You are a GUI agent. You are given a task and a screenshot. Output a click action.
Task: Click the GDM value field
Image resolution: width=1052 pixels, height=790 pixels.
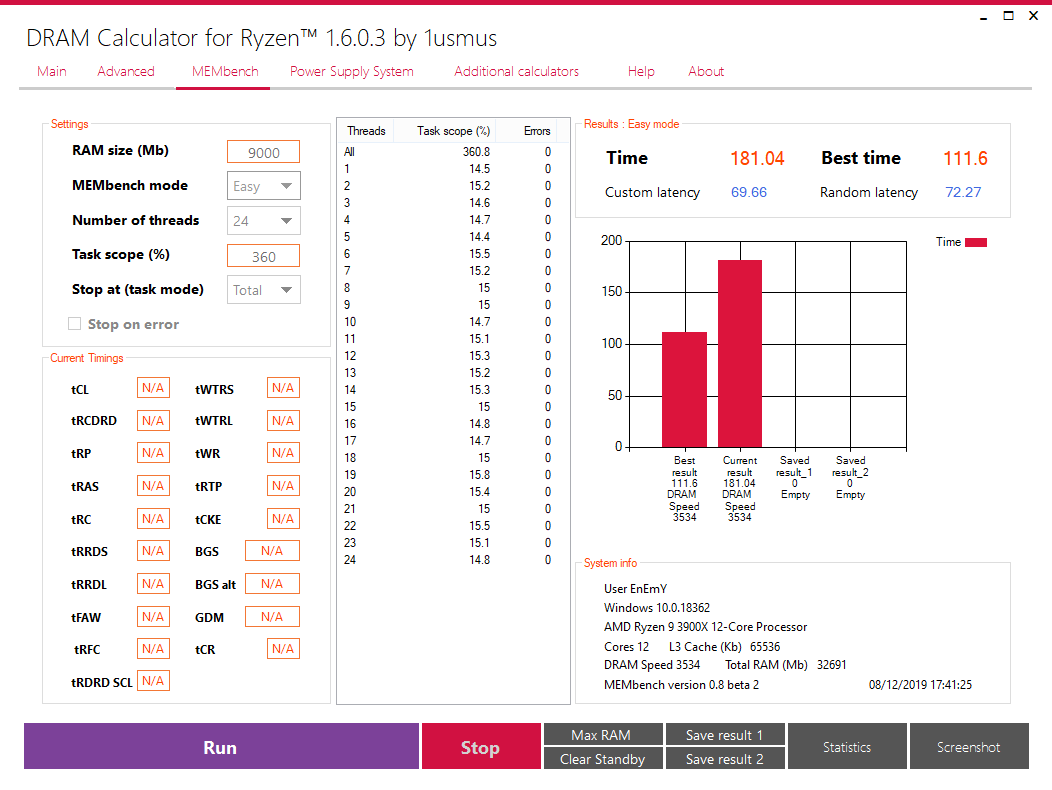pos(272,617)
